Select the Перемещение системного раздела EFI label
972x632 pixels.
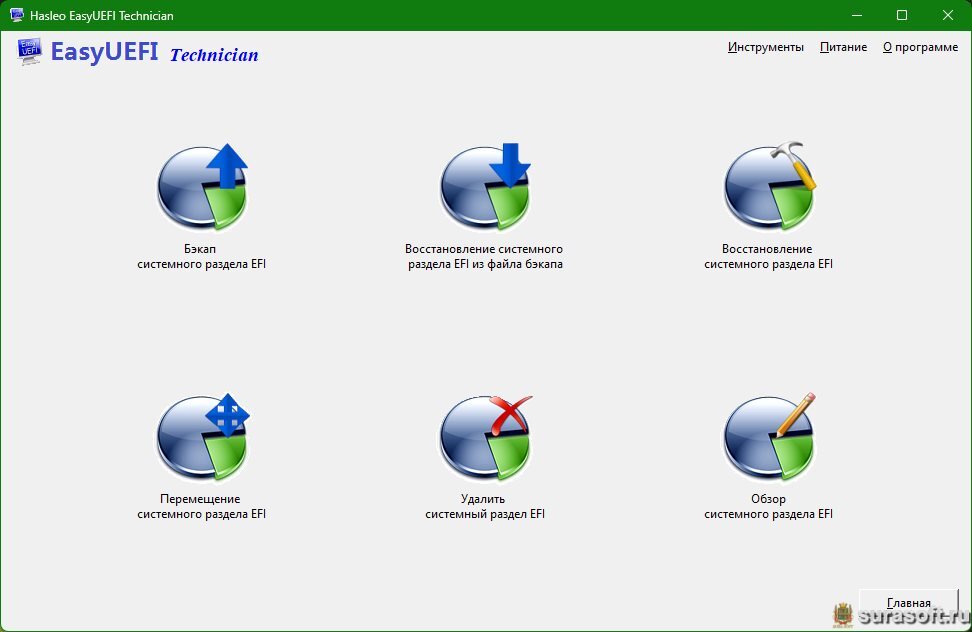[x=201, y=506]
